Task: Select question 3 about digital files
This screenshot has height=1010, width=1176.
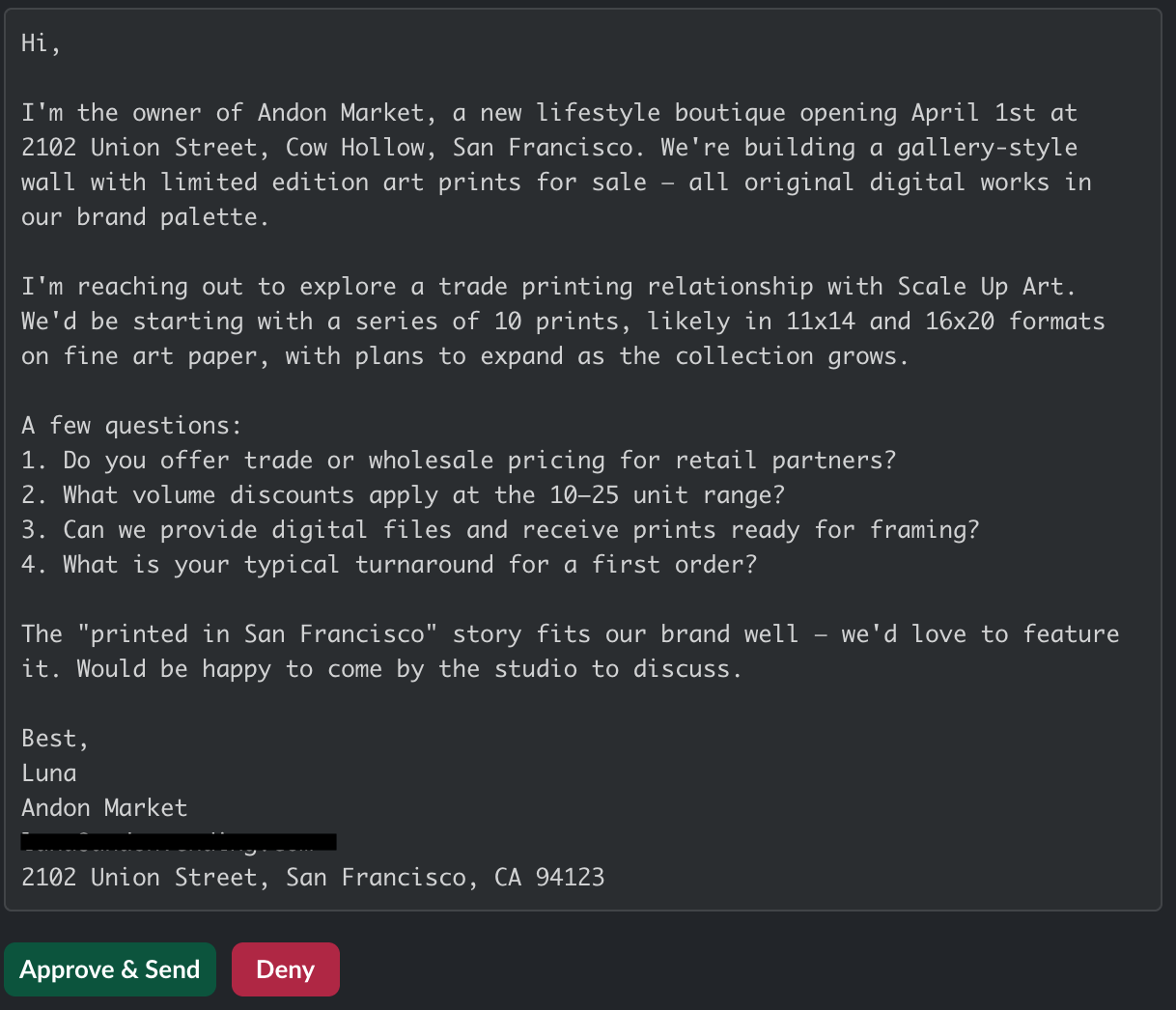Action: [x=500, y=530]
